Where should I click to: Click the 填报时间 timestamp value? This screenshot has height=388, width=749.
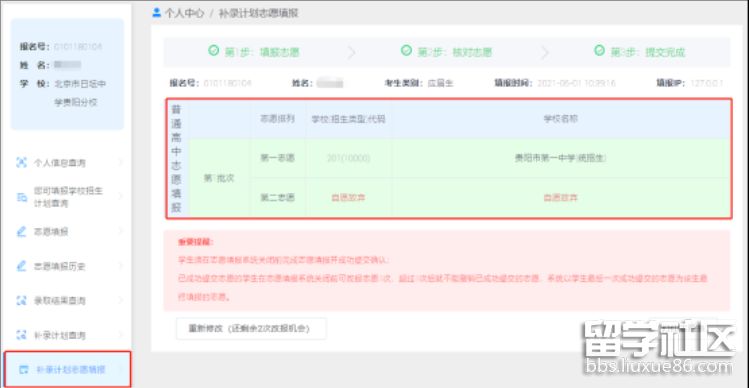577,83
